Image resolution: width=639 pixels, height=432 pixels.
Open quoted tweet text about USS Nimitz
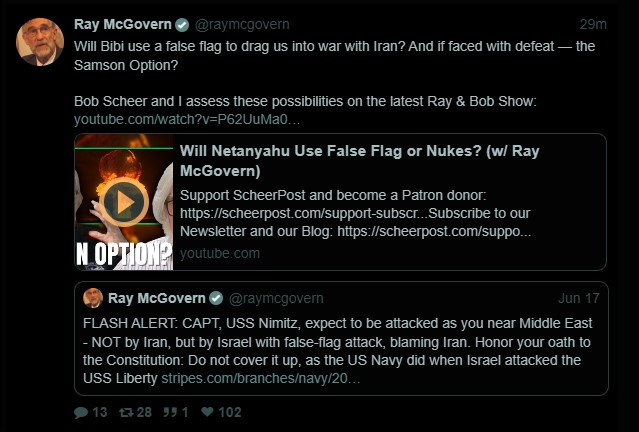(337, 351)
